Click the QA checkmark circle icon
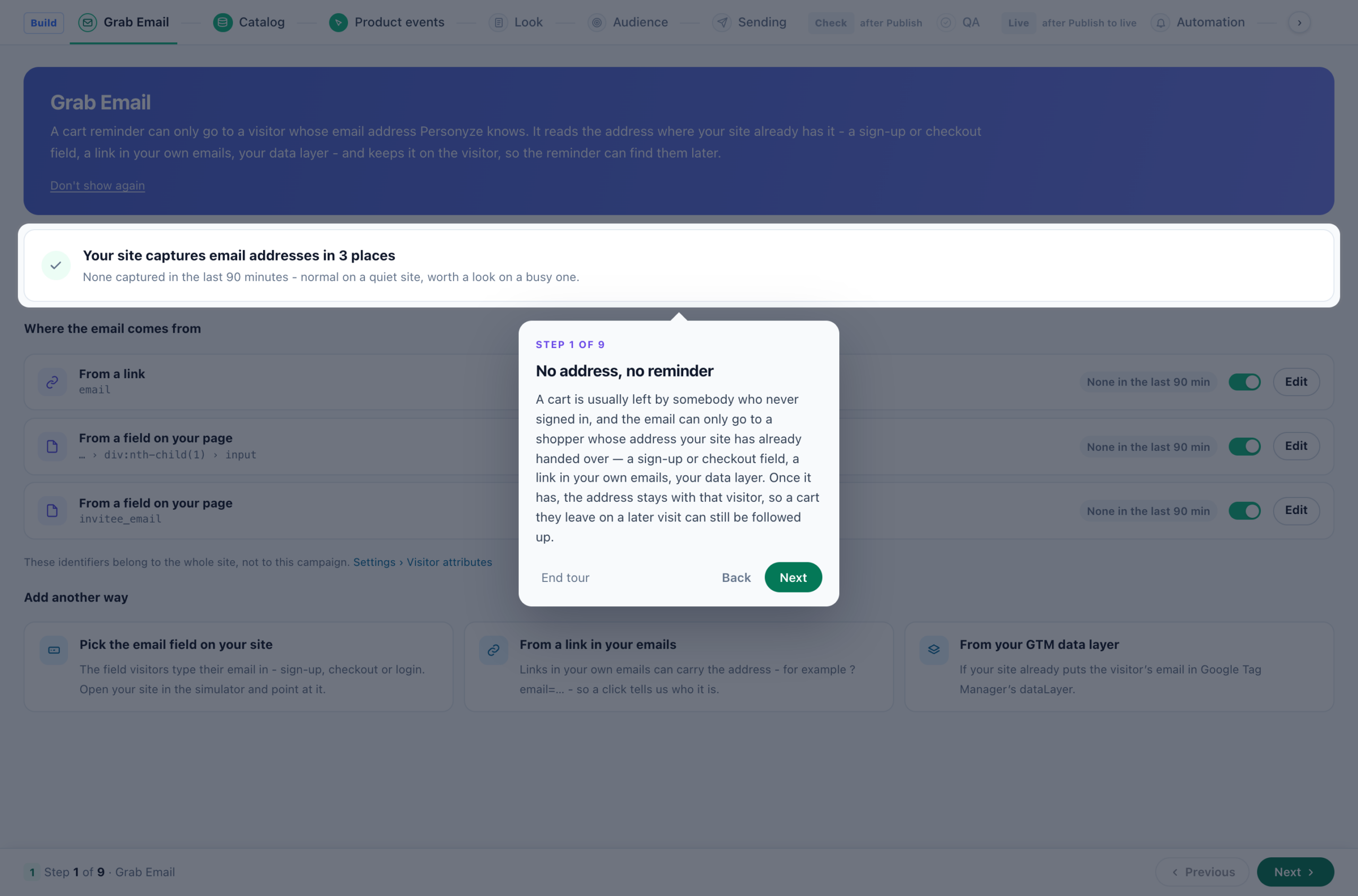The width and height of the screenshot is (1358, 896). coord(946,22)
